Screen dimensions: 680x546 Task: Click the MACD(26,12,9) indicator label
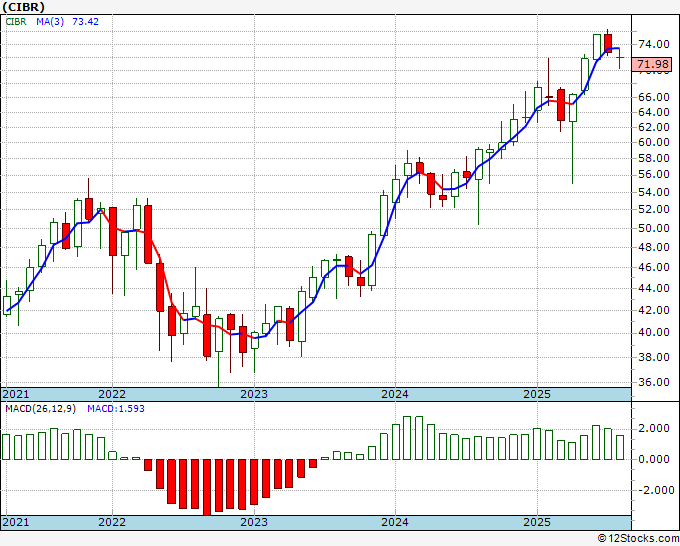[41, 409]
